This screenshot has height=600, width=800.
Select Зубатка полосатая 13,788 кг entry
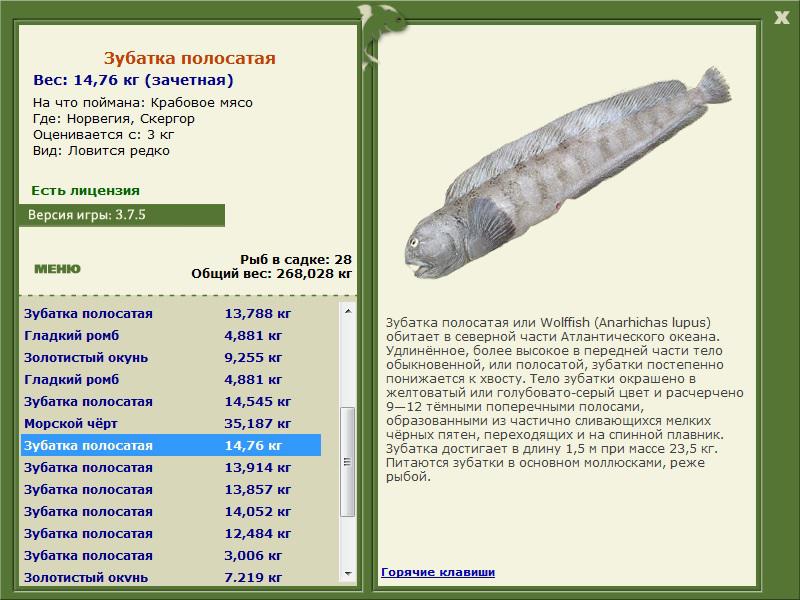pyautogui.click(x=171, y=313)
